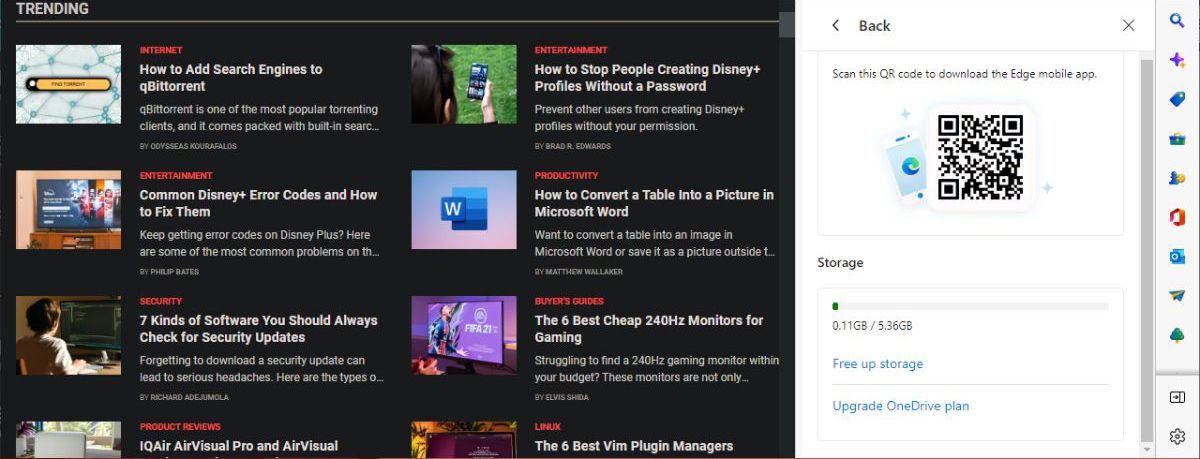Open 'The 6 Best Vim Plugin Managers' headline

point(634,446)
